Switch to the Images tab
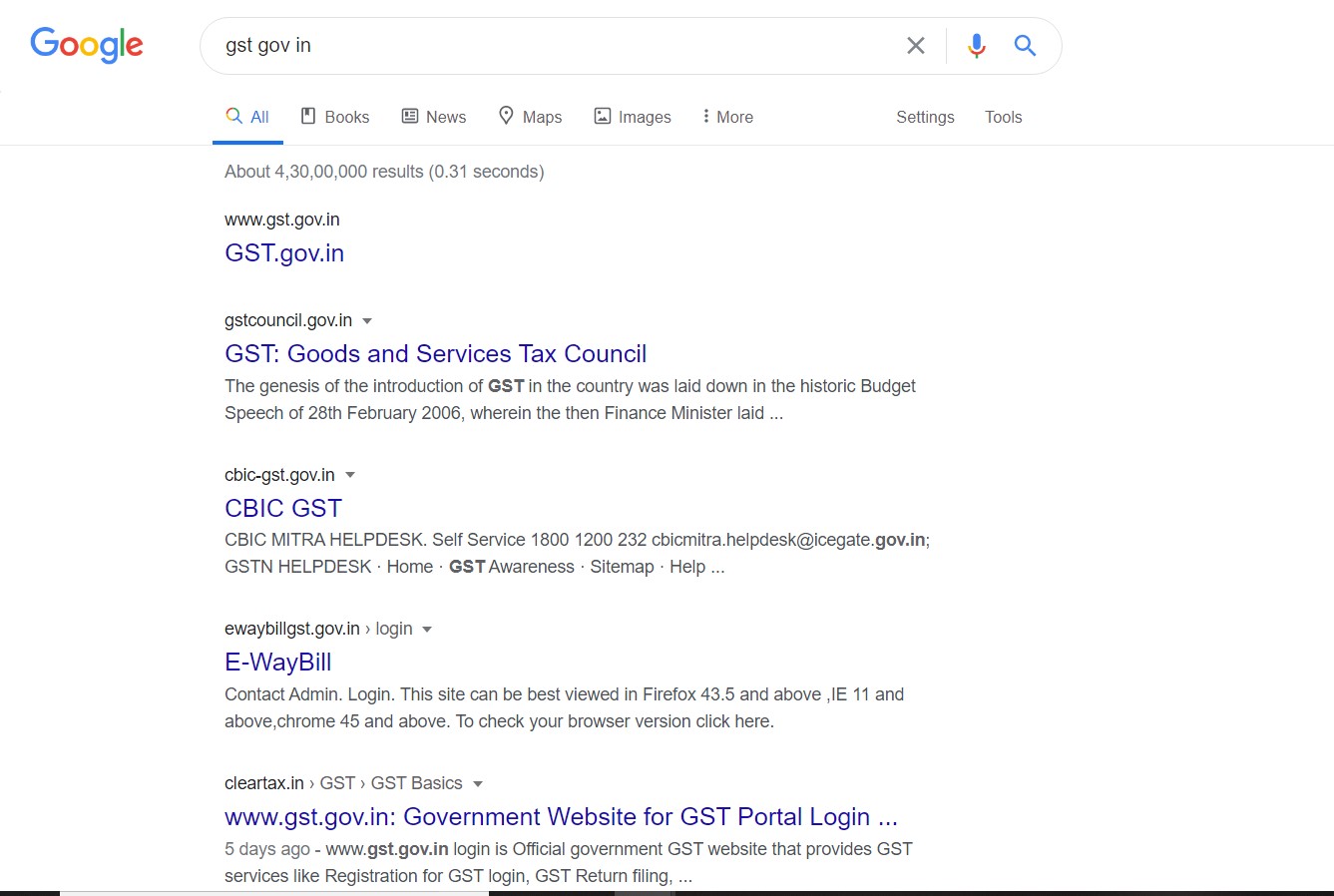The image size is (1334, 896). 633,117
